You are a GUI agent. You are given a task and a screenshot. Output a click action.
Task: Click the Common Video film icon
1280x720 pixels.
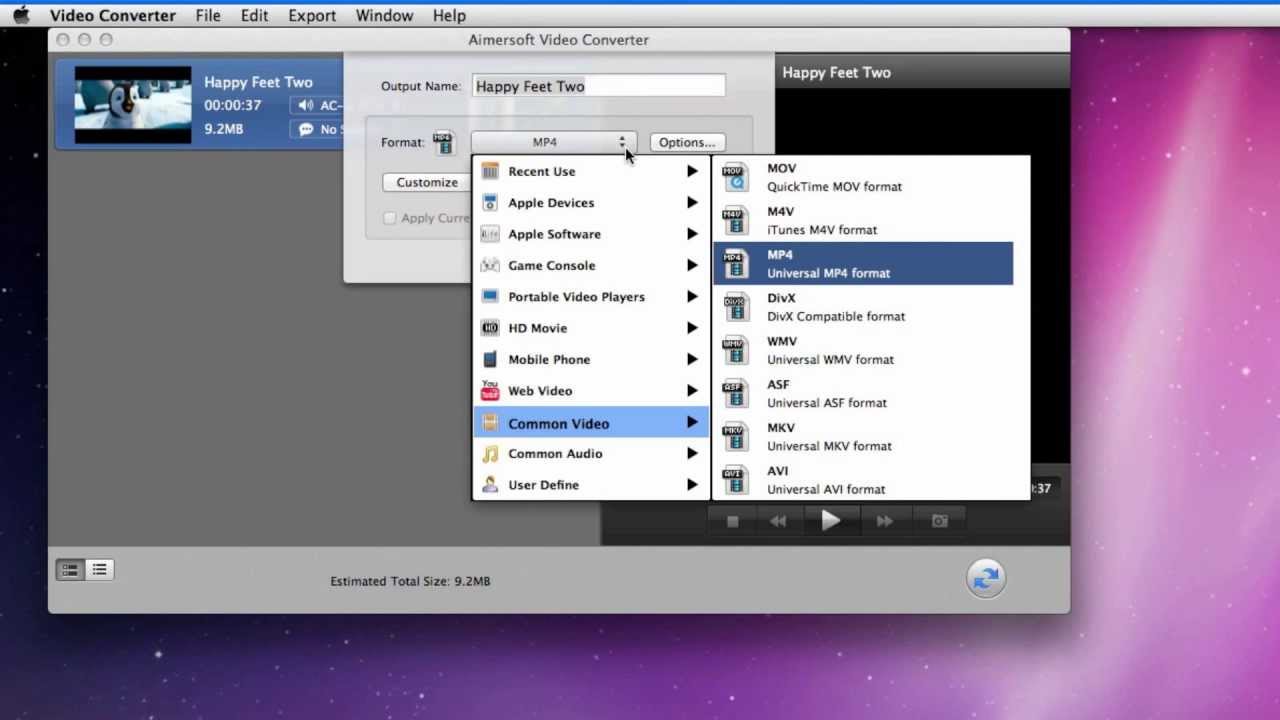[490, 423]
